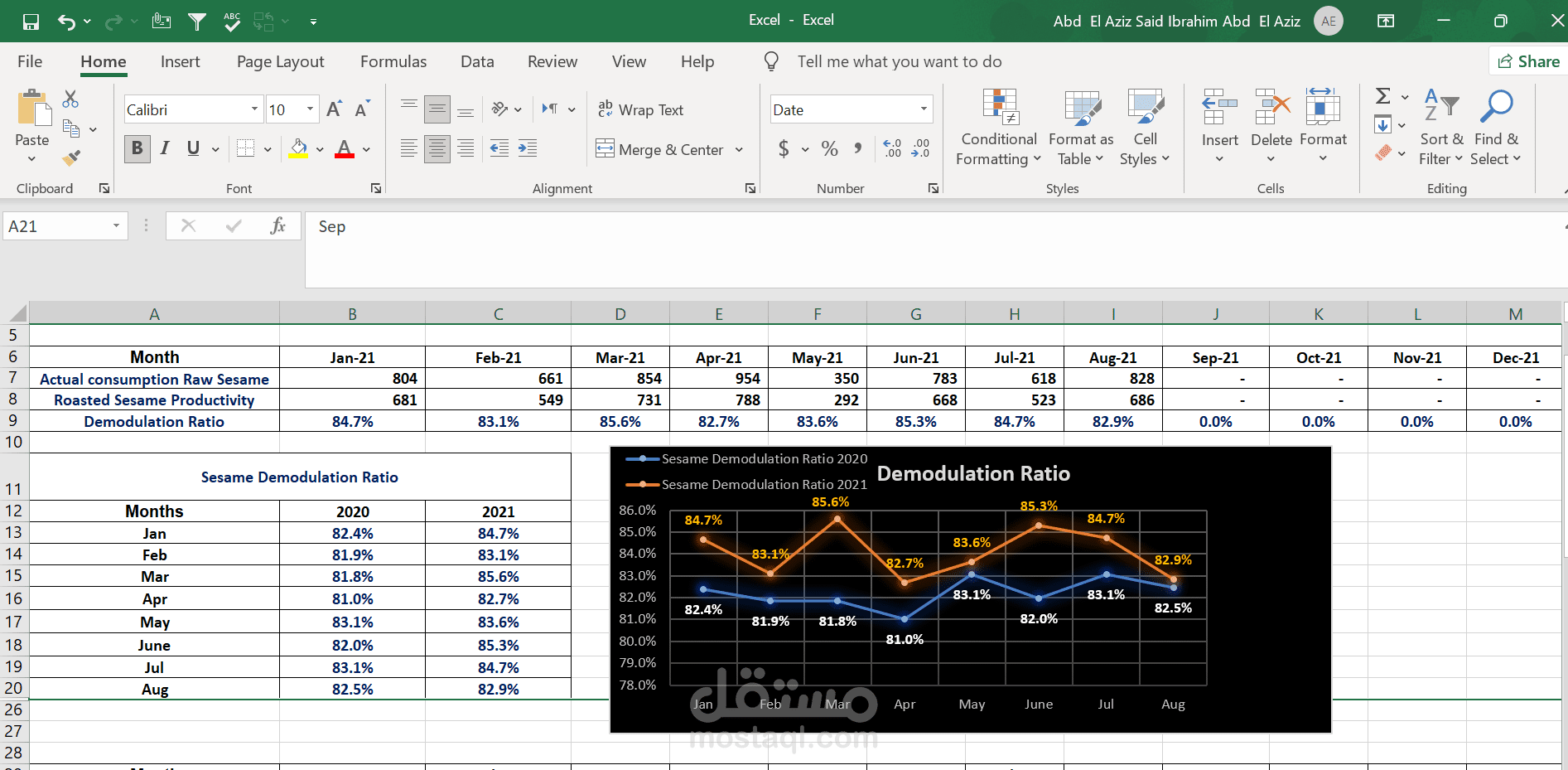Decrease the cell indent

pos(499,148)
